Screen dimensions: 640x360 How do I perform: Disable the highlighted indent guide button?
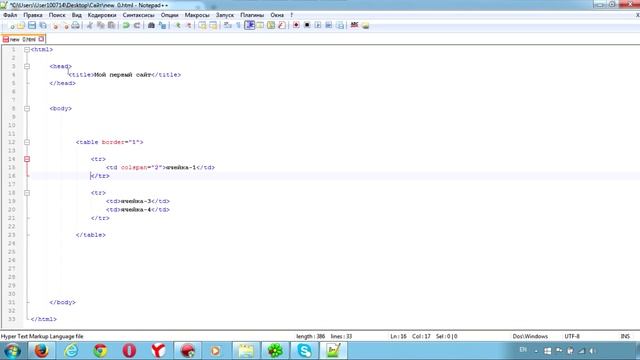(x=250, y=25)
